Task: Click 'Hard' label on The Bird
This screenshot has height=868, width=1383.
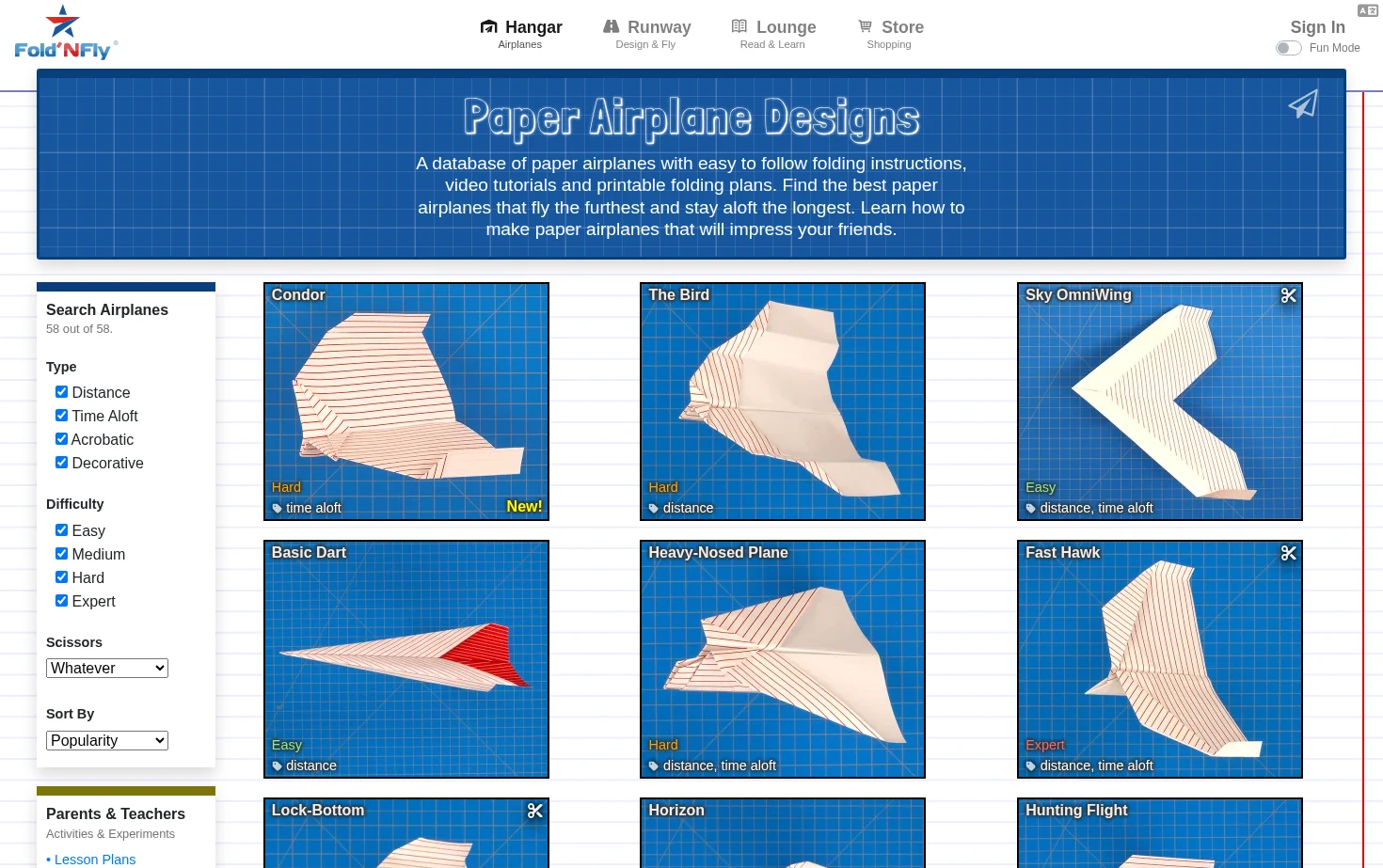Action: 663,487
